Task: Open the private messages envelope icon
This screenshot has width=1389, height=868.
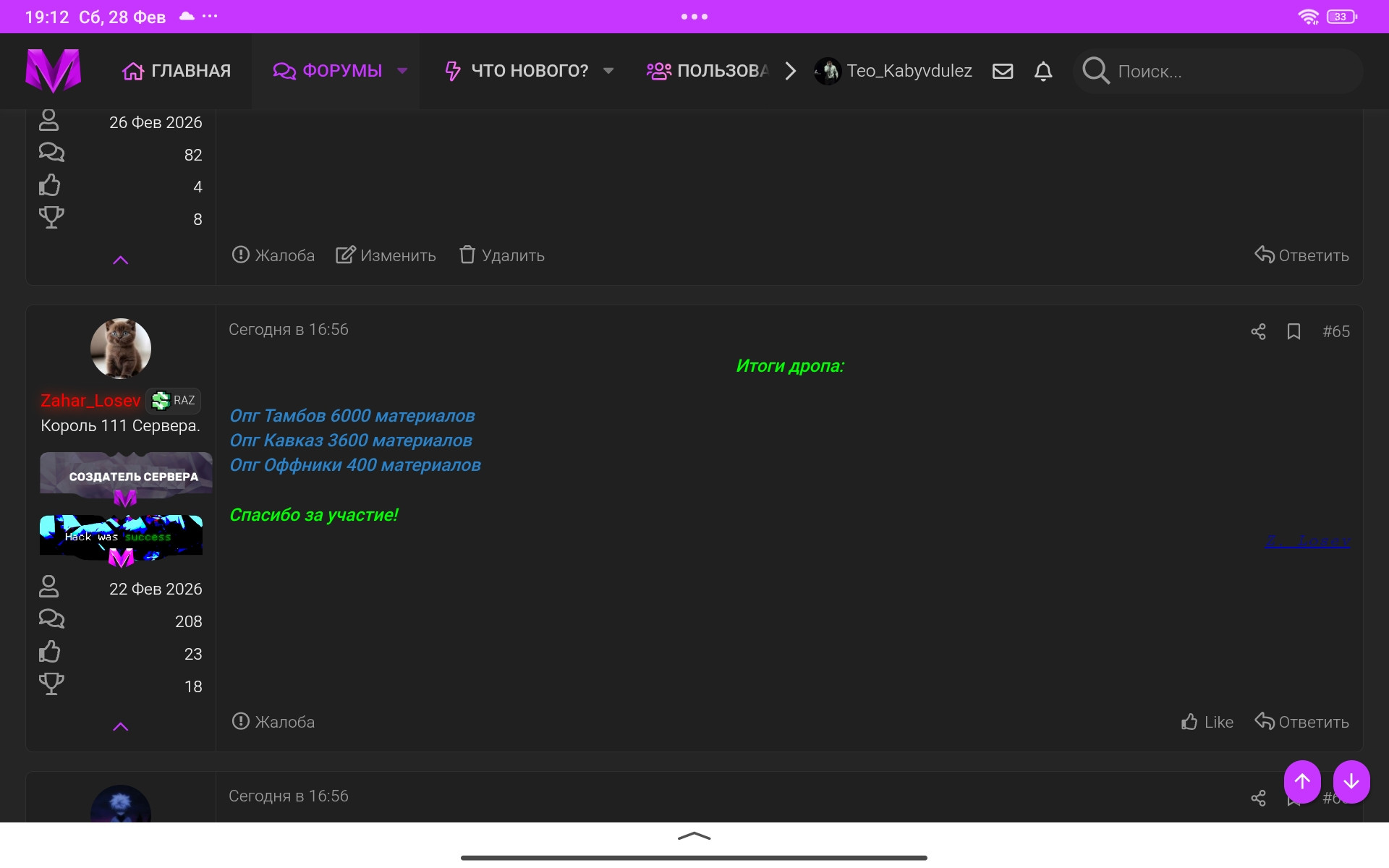Action: point(1002,71)
